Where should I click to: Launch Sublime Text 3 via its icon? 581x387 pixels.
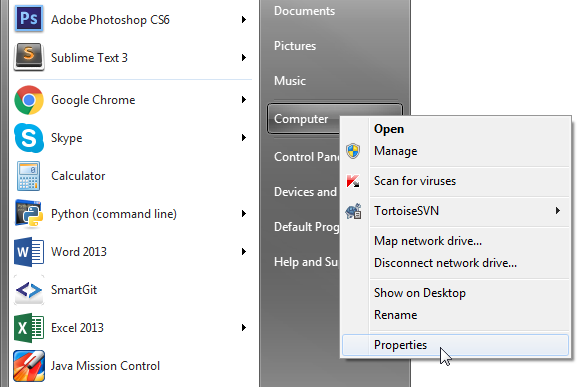pos(29,57)
